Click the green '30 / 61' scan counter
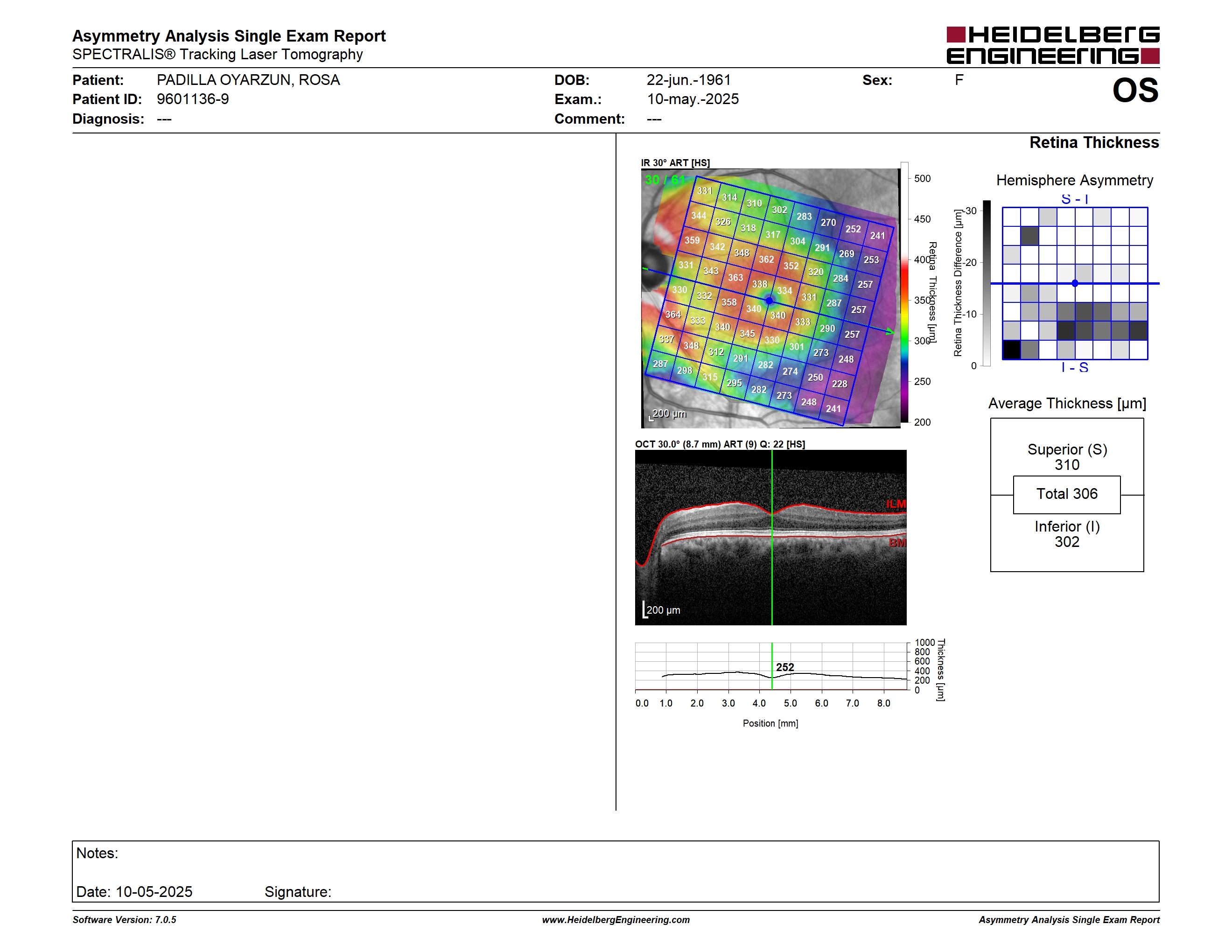The height and width of the screenshot is (952, 1232). pyautogui.click(x=665, y=180)
